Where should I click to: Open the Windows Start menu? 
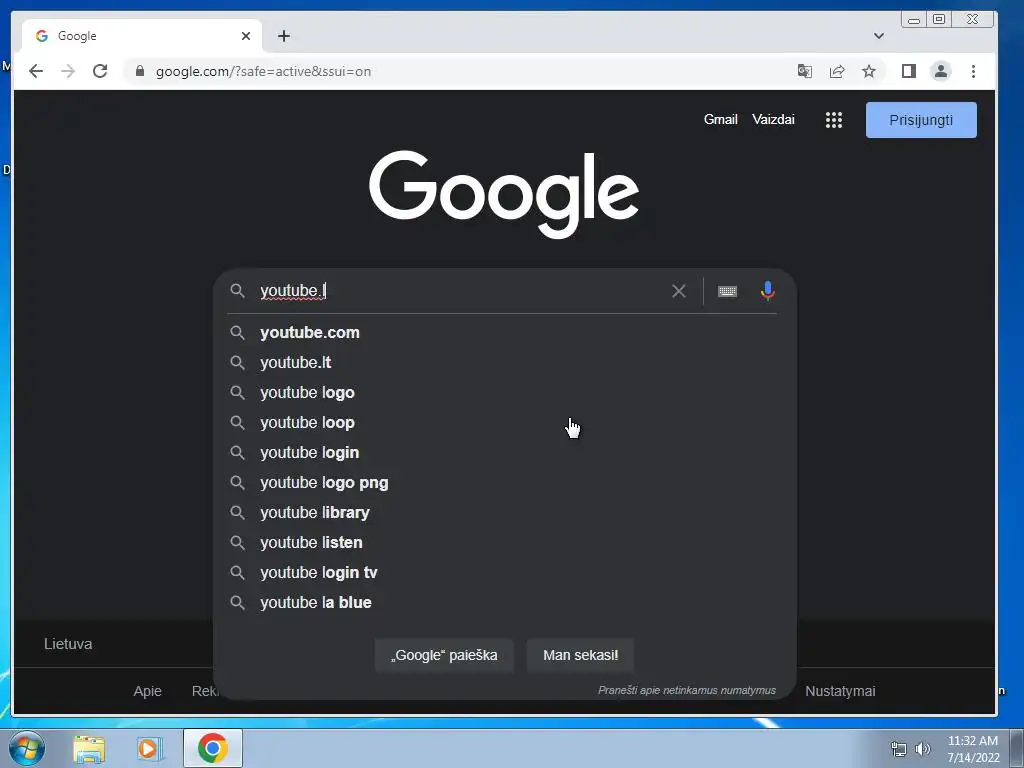26,748
